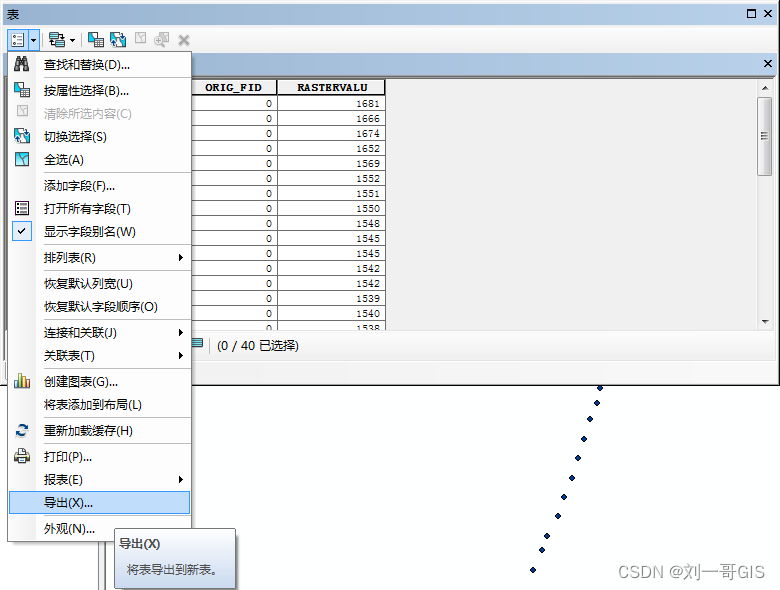This screenshot has height=590, width=780.
Task: Click scrollbar down arrow in table
Action: pos(765,322)
